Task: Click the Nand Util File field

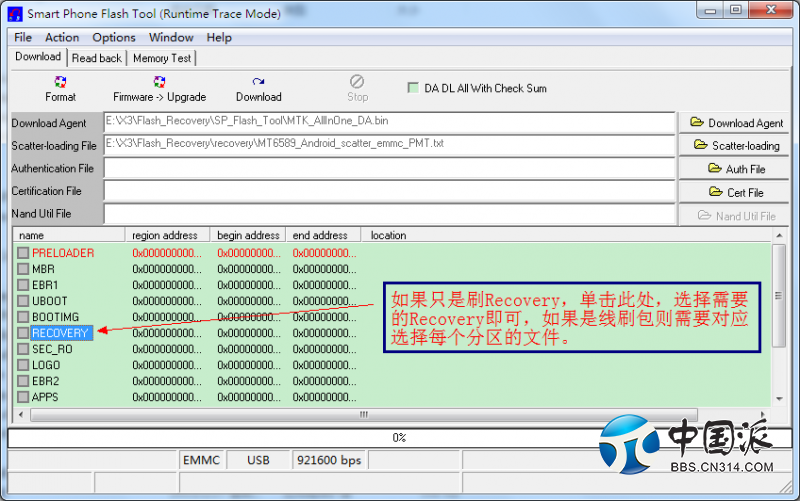Action: click(389, 213)
